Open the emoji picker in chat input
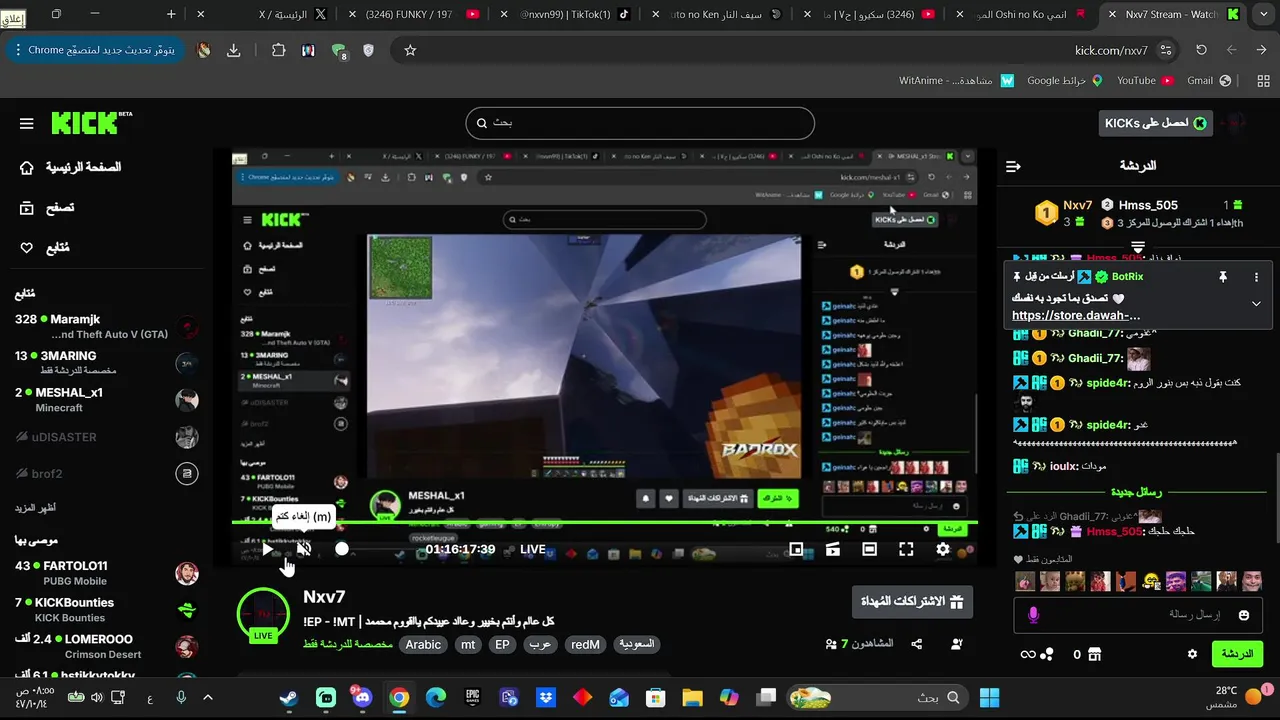This screenshot has height=720, width=1280. [x=1244, y=615]
